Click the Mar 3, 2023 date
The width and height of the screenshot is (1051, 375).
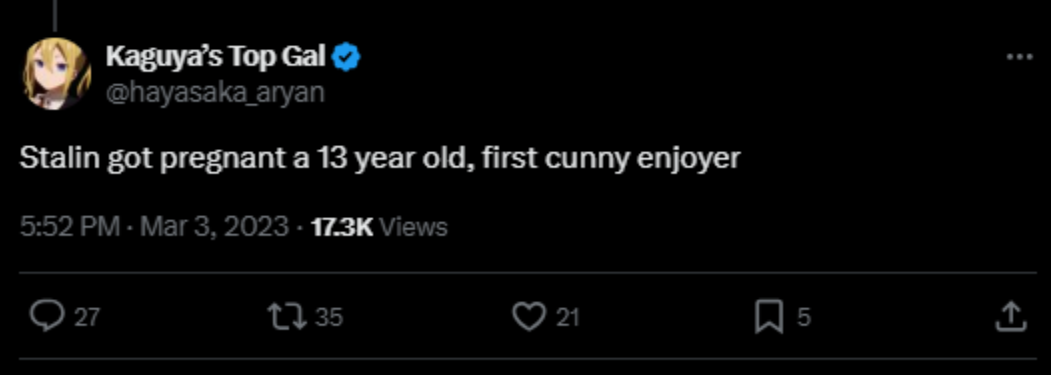(214, 227)
